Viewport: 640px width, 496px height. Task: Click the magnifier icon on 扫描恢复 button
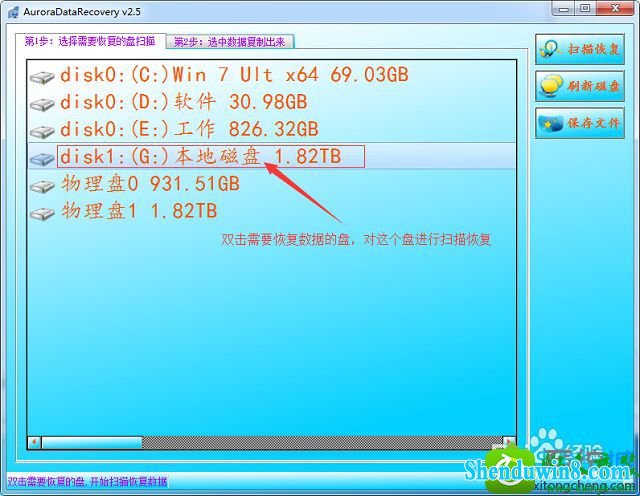550,49
